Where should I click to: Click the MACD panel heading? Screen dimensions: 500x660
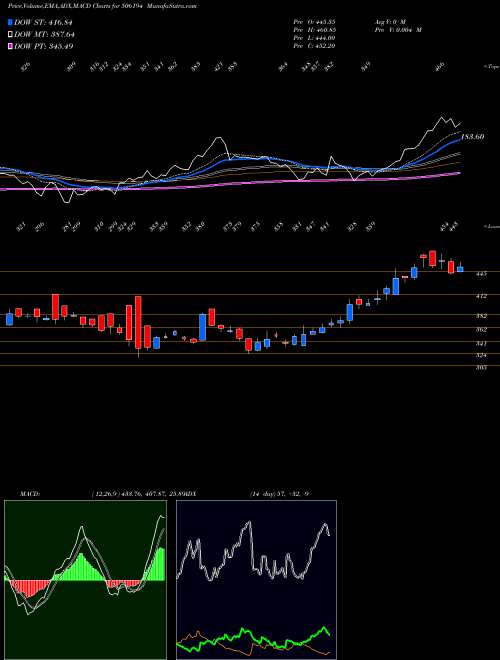[30, 493]
